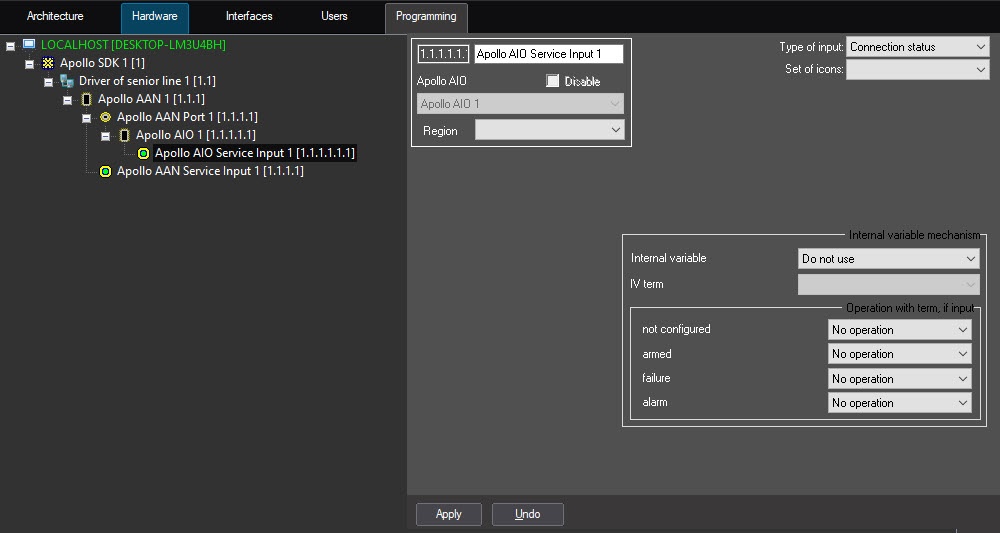Click the Apollo AIO Service Input 1 name field
1000x533 pixels.
[x=548, y=54]
